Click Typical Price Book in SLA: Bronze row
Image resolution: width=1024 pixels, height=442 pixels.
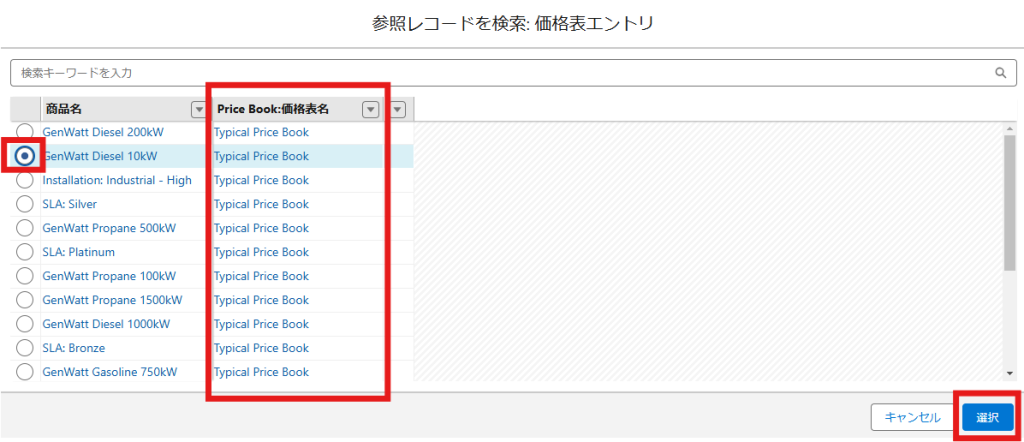coord(261,348)
